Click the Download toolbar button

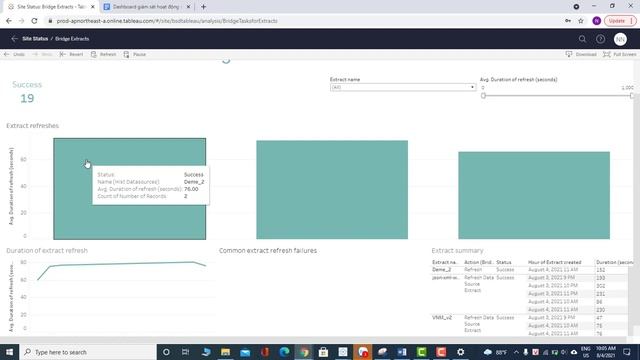(581, 54)
